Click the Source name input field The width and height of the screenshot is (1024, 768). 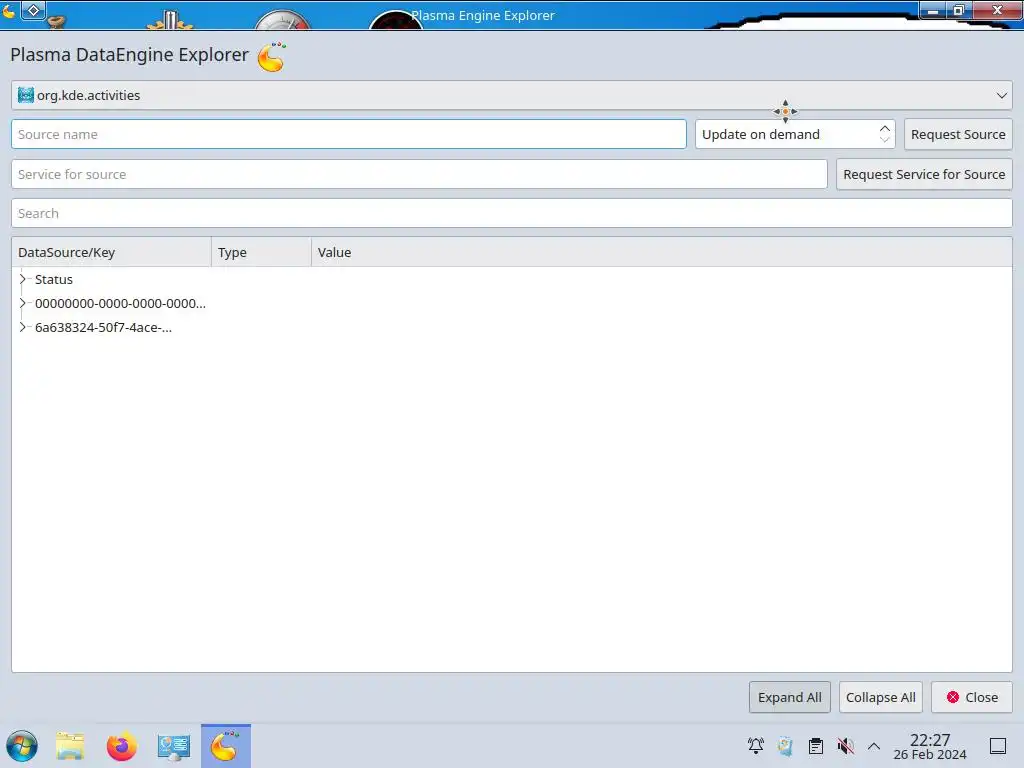349,134
